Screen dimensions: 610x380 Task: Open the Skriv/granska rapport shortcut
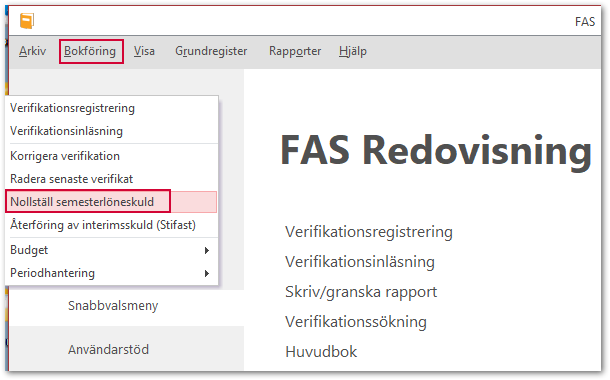pyautogui.click(x=361, y=292)
